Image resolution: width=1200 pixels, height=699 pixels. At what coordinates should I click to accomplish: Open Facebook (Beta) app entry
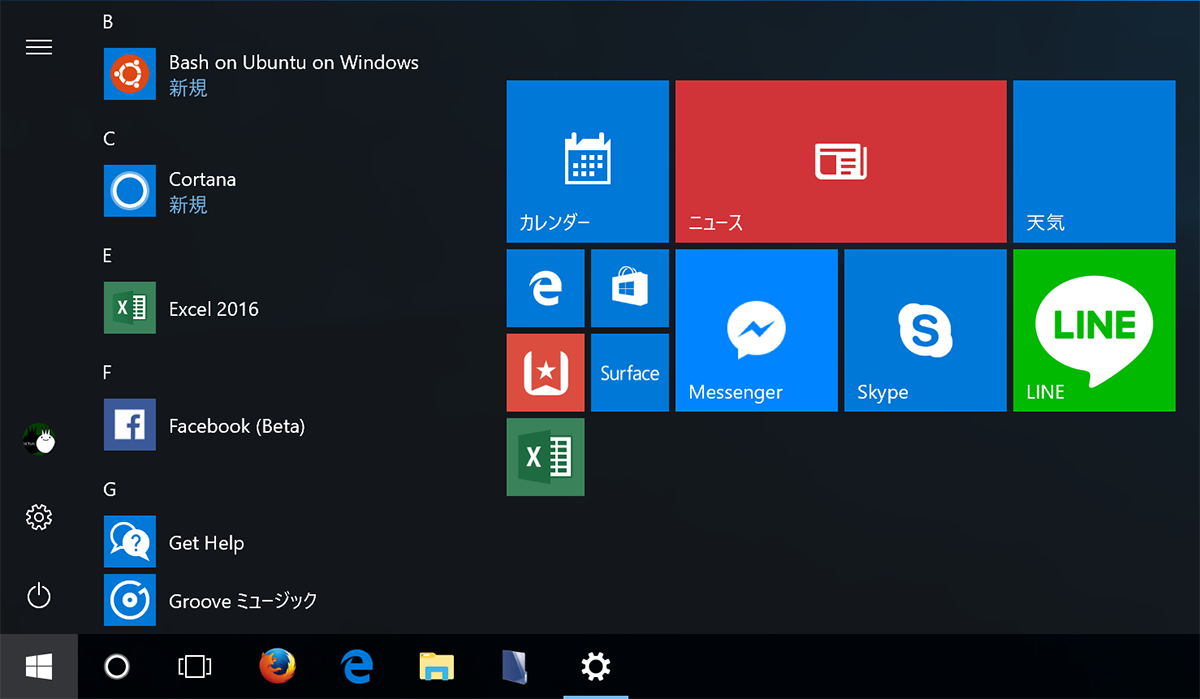[x=205, y=425]
